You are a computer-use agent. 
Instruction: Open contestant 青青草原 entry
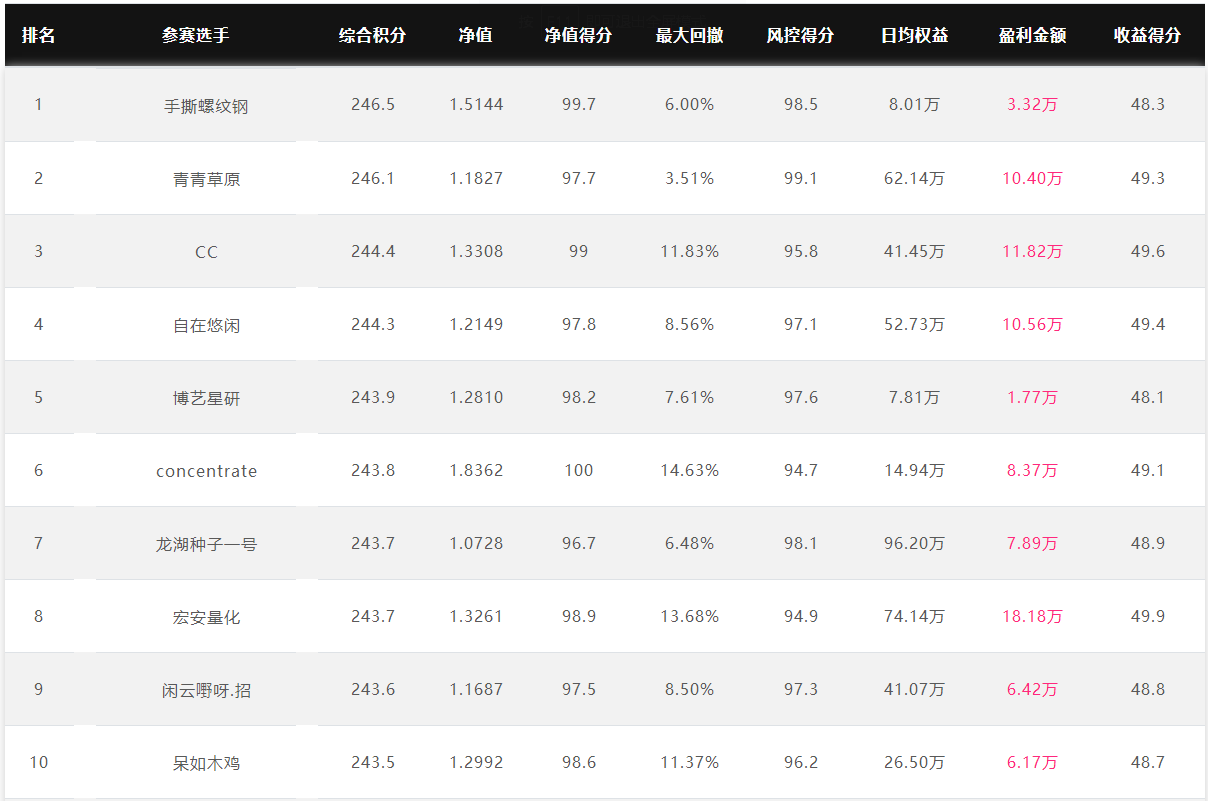tap(206, 179)
